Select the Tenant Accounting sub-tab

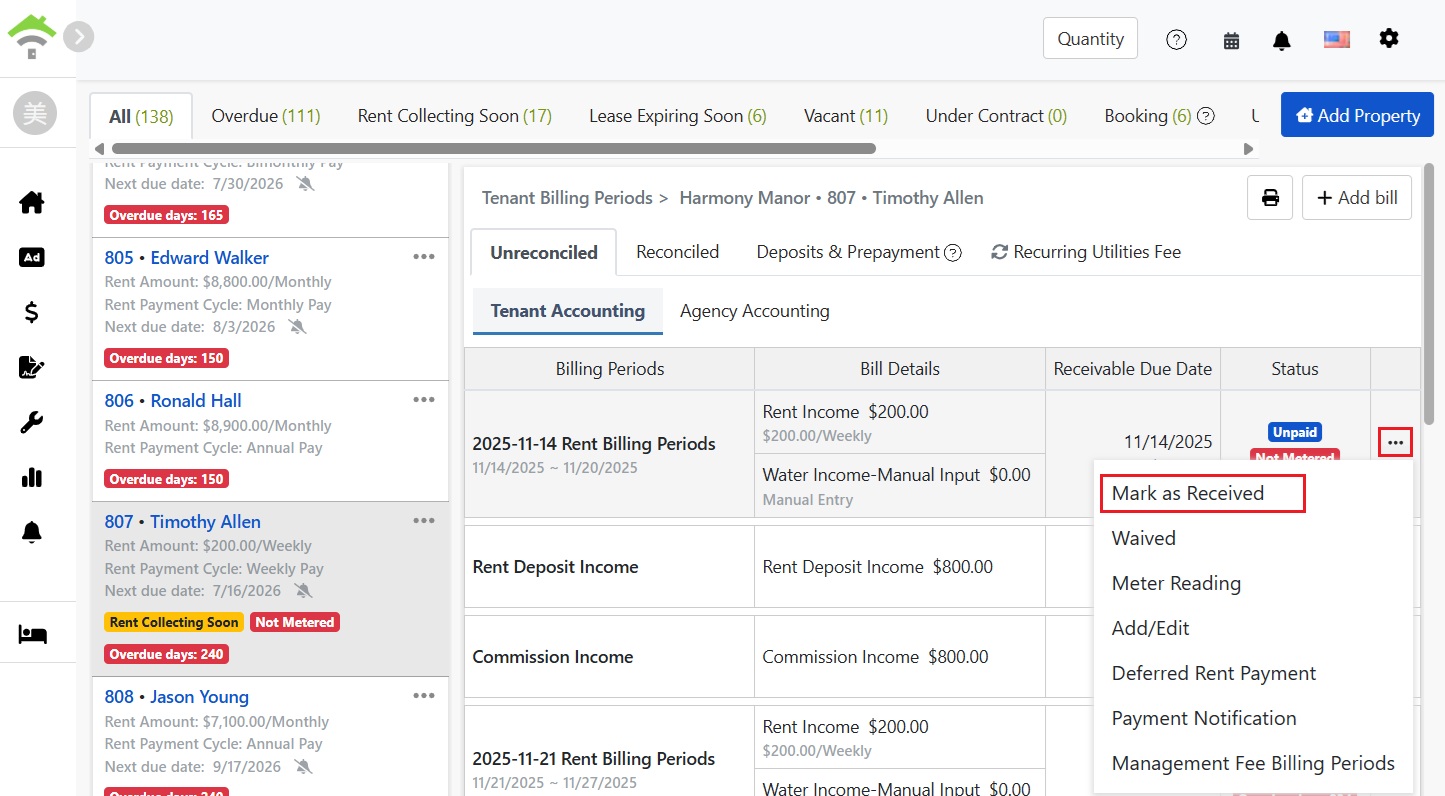(568, 311)
